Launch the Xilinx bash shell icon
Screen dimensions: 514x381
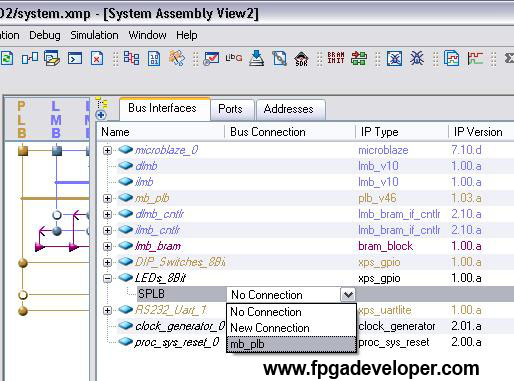[x=75, y=59]
